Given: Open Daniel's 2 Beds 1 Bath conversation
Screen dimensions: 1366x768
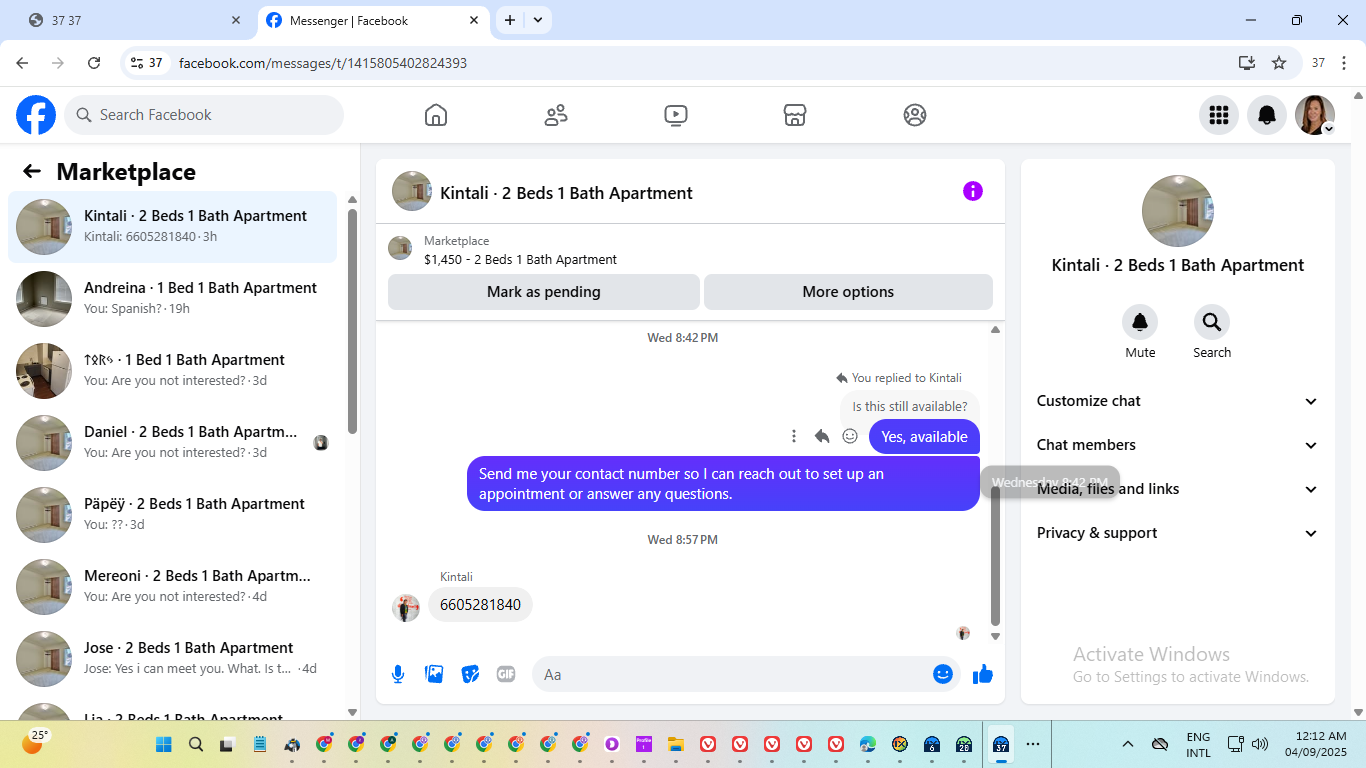Looking at the screenshot, I should 172,443.
